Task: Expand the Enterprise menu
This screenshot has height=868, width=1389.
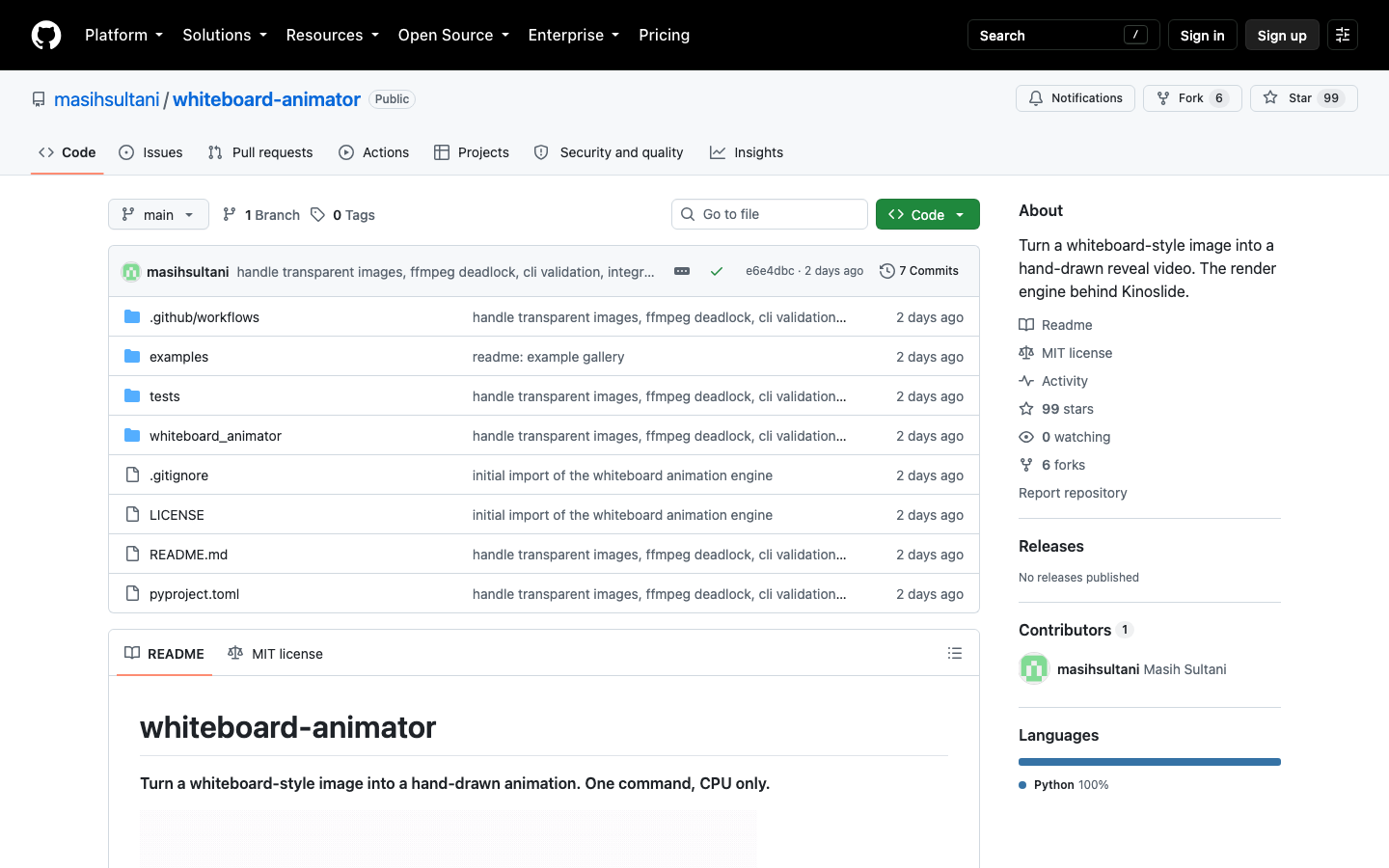Action: pos(574,35)
